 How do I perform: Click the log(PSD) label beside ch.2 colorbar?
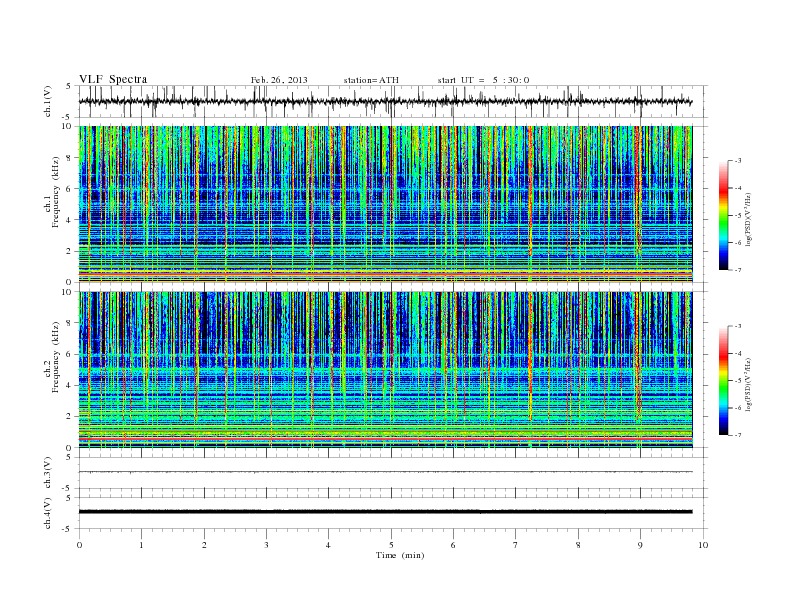(748, 384)
